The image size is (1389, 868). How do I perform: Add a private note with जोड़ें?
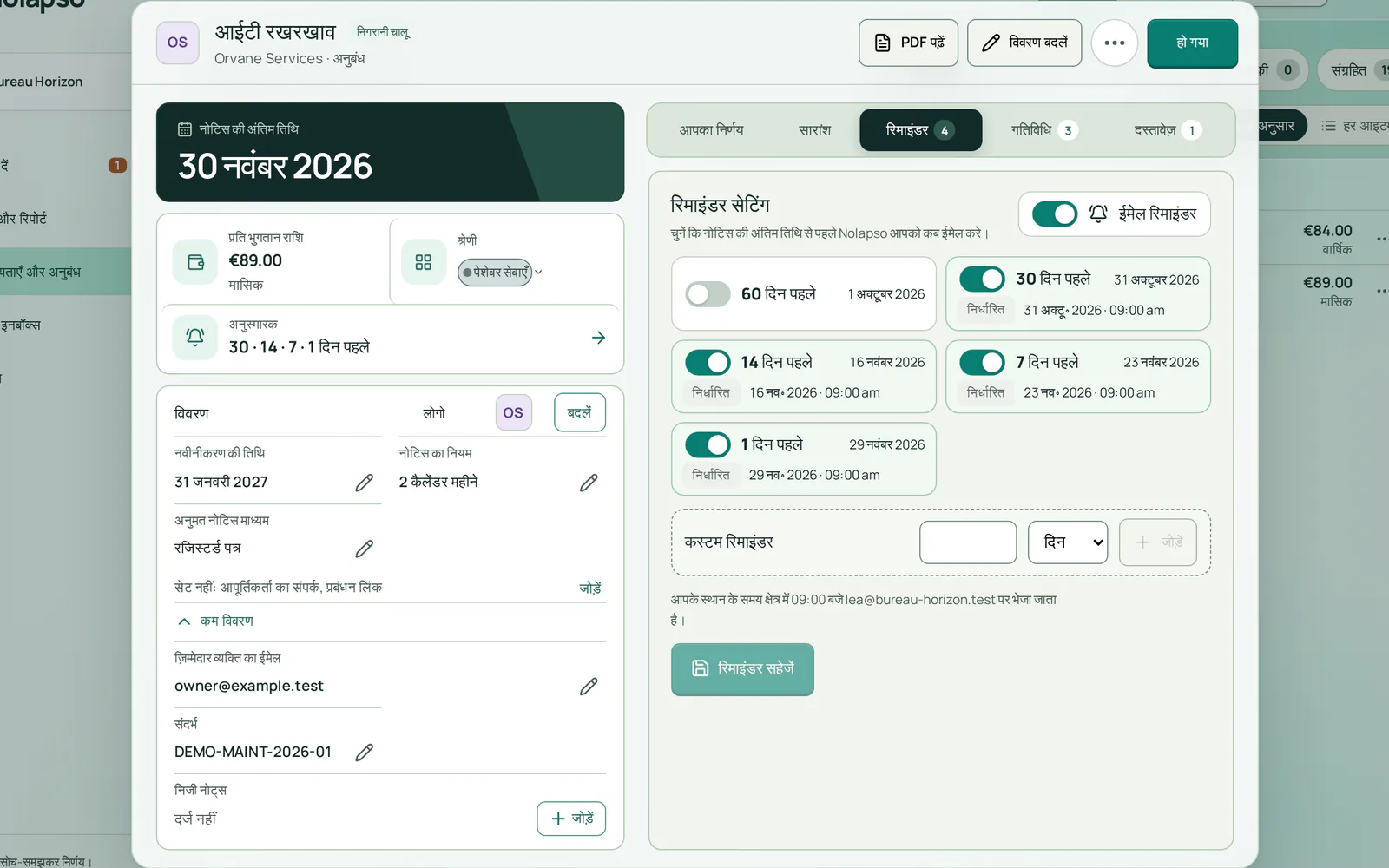click(x=571, y=819)
